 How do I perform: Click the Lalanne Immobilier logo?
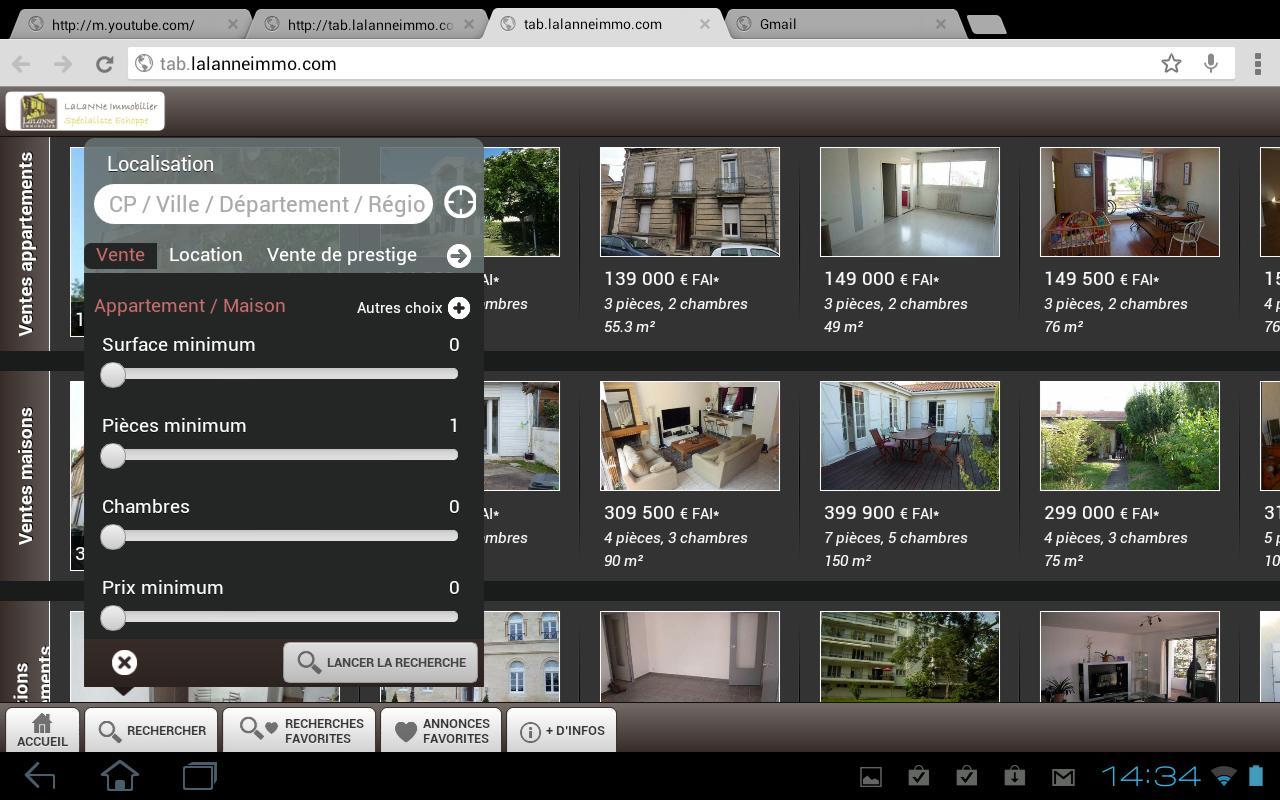[85, 111]
